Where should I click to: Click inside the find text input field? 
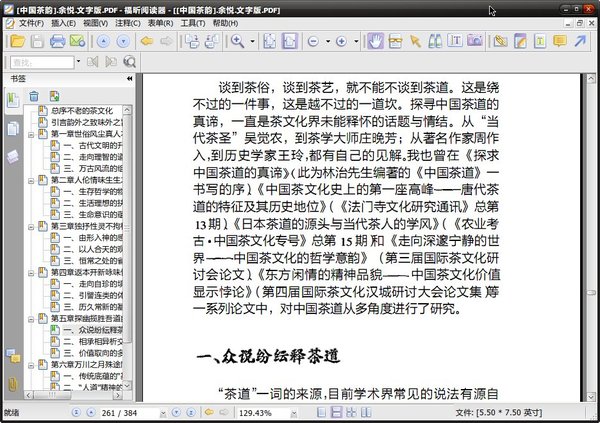pos(42,62)
